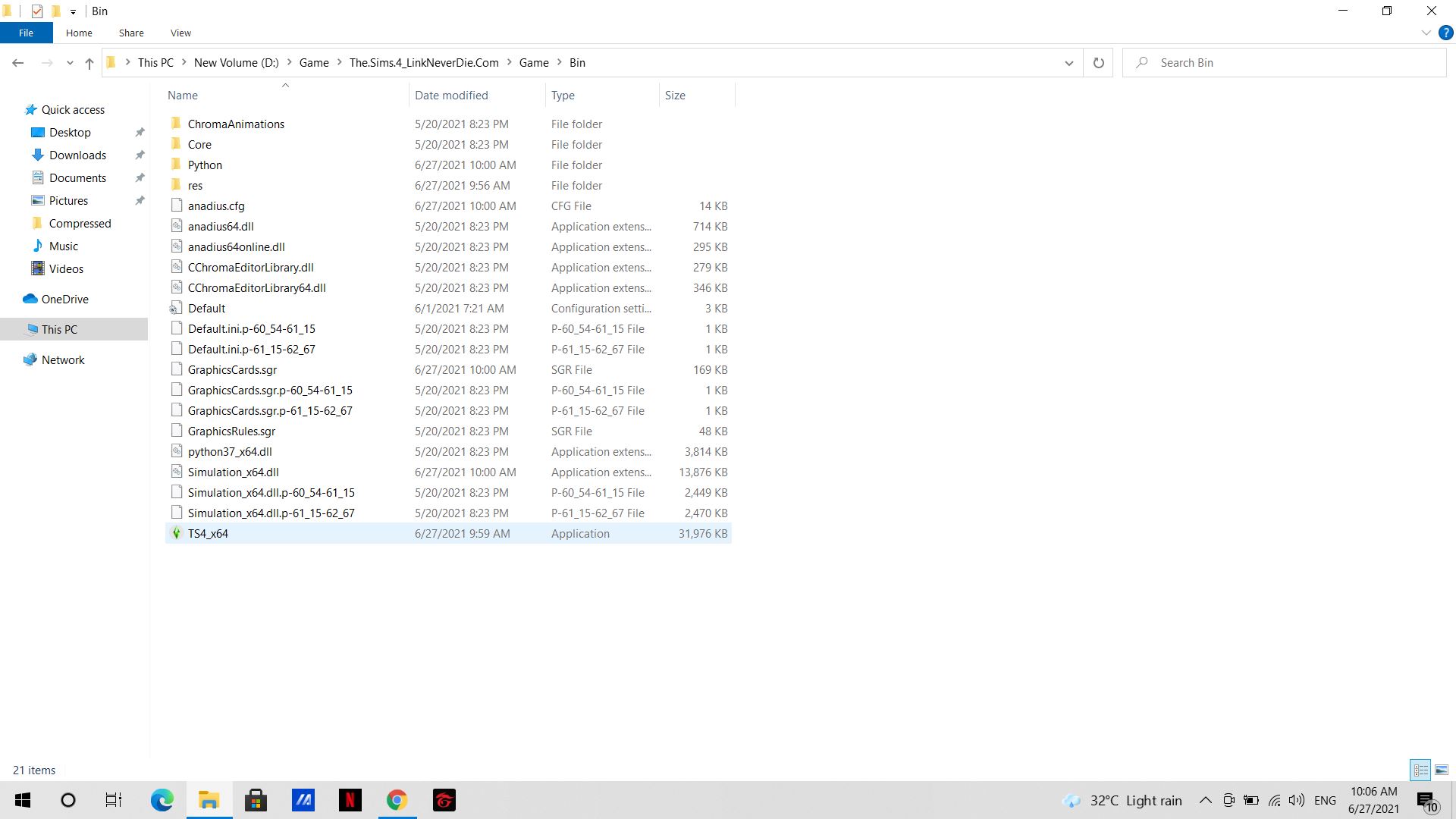This screenshot has height=819, width=1456.
Task: Open the Home ribbon tab
Action: click(79, 33)
